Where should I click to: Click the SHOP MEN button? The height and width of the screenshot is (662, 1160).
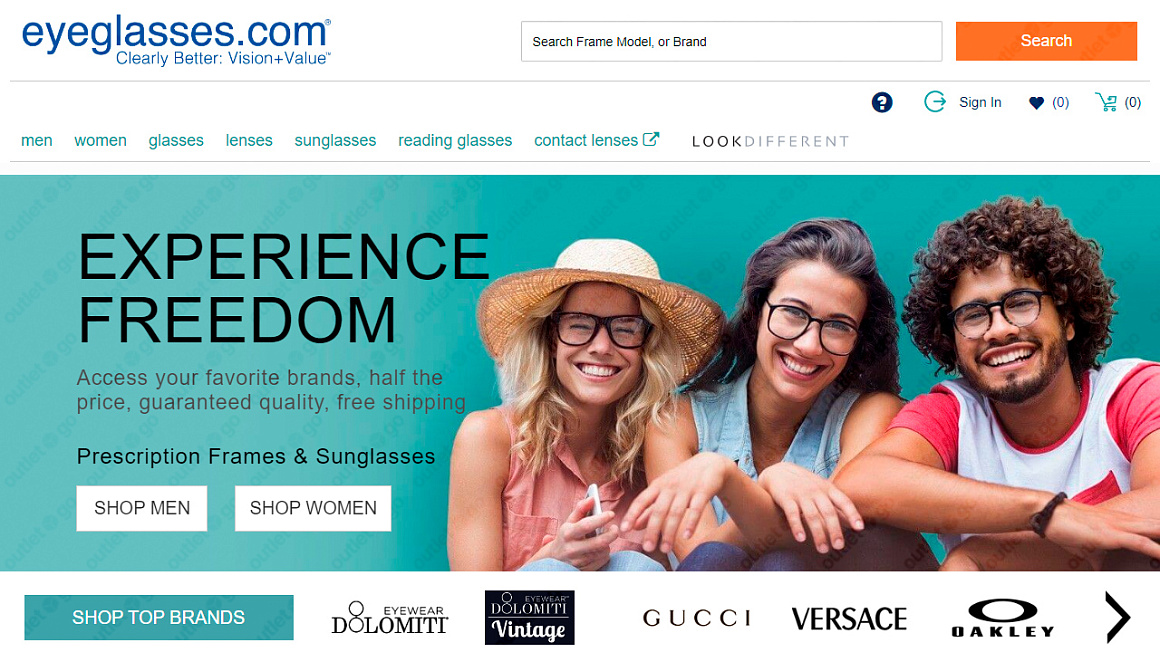tap(142, 508)
